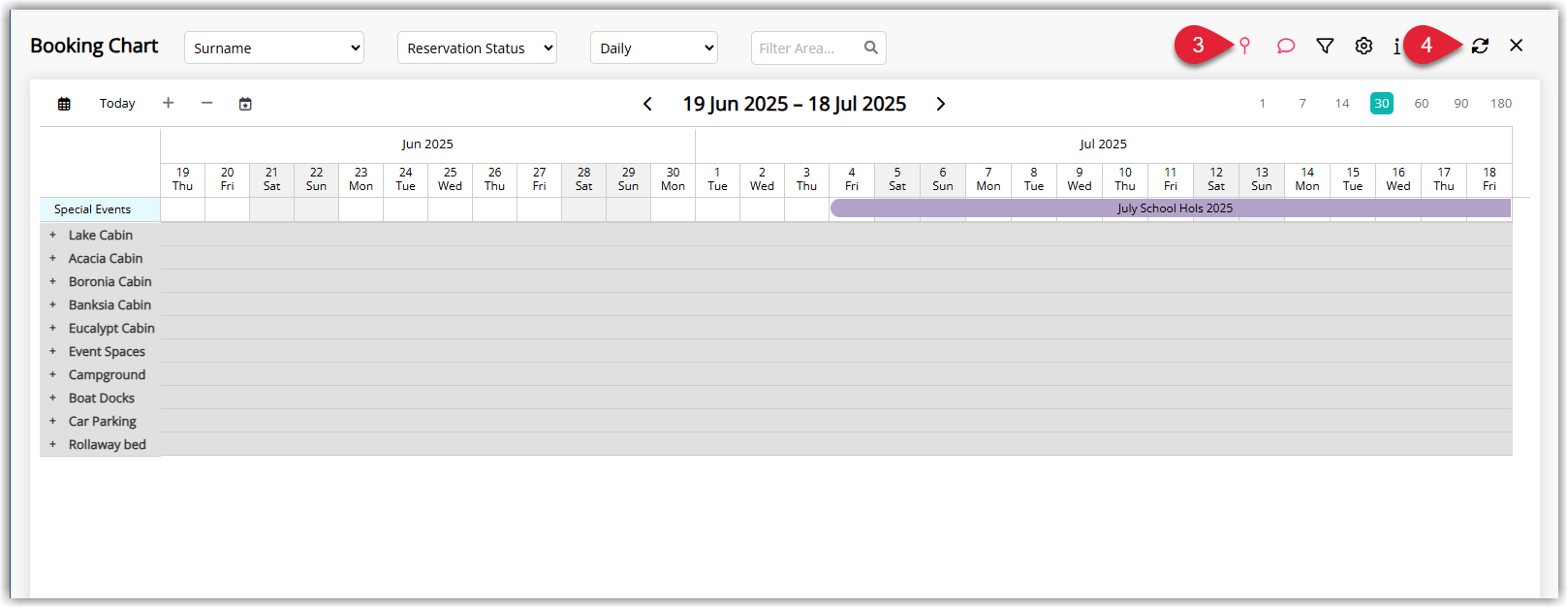
Task: Expand the Acacia Cabin row
Action: [53, 258]
